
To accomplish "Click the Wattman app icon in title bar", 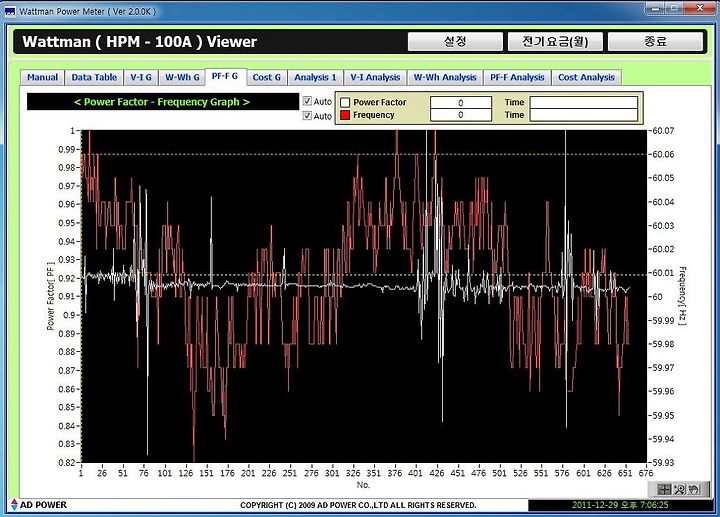I will click(x=10, y=11).
